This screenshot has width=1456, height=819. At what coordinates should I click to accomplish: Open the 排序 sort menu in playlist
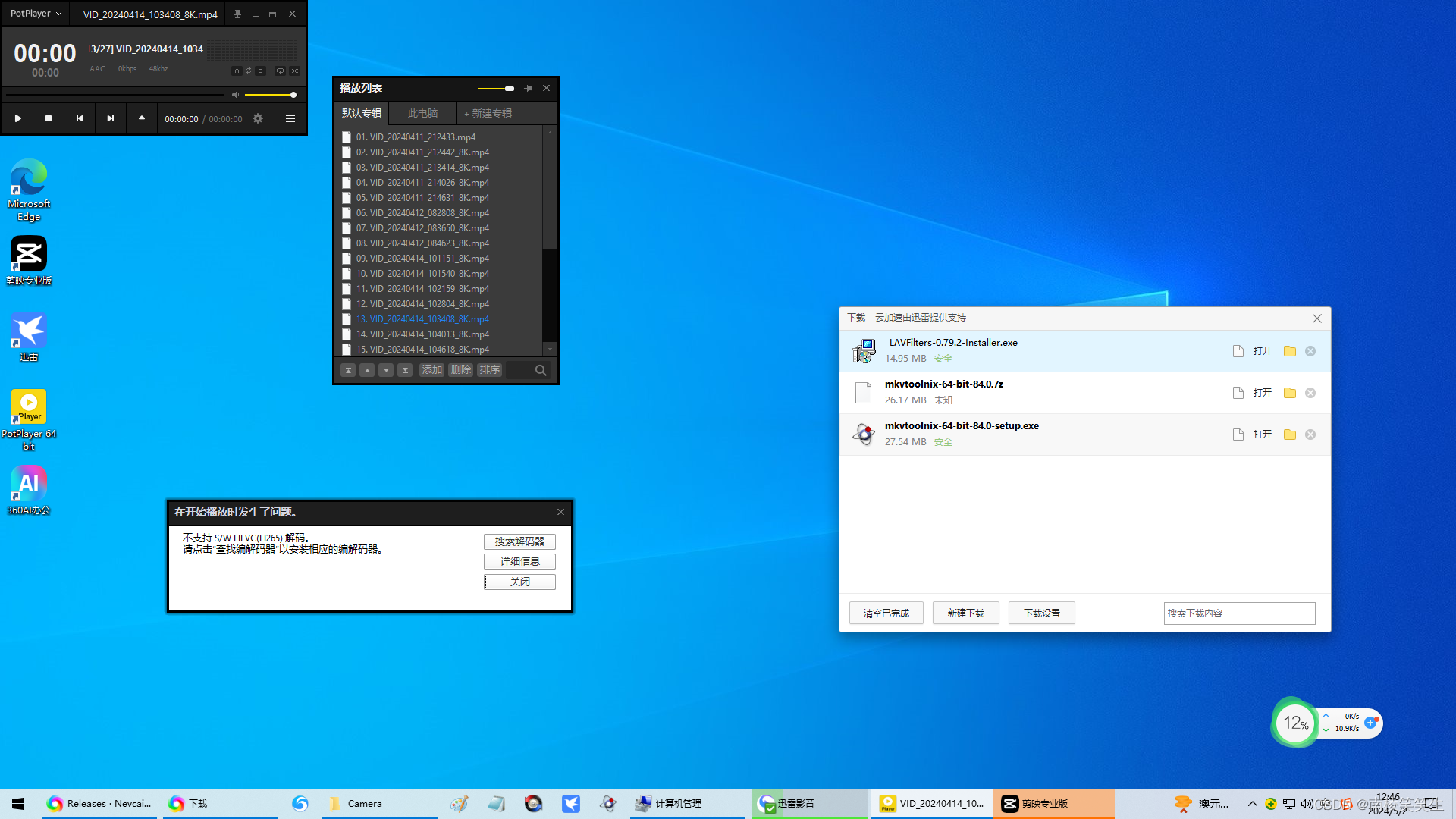[489, 370]
